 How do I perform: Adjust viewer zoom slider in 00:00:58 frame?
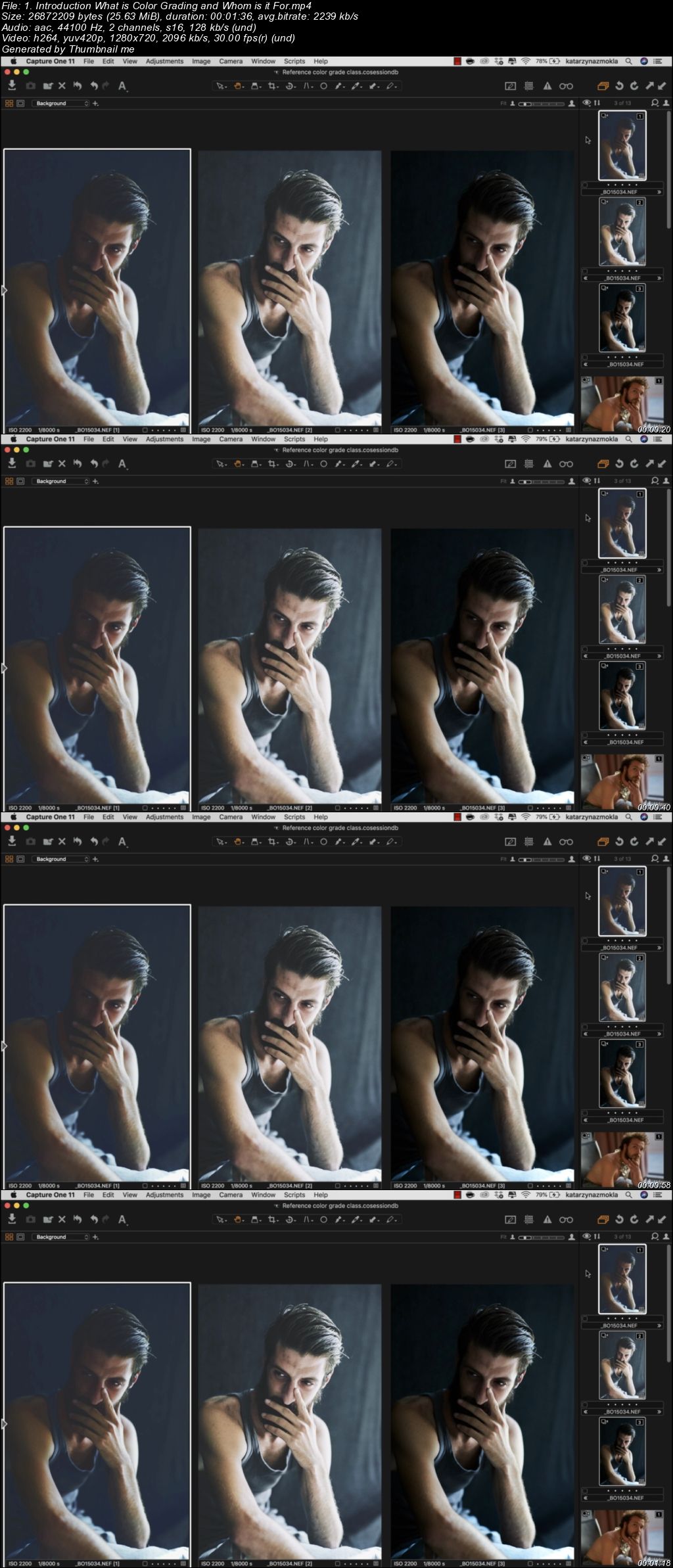[542, 860]
